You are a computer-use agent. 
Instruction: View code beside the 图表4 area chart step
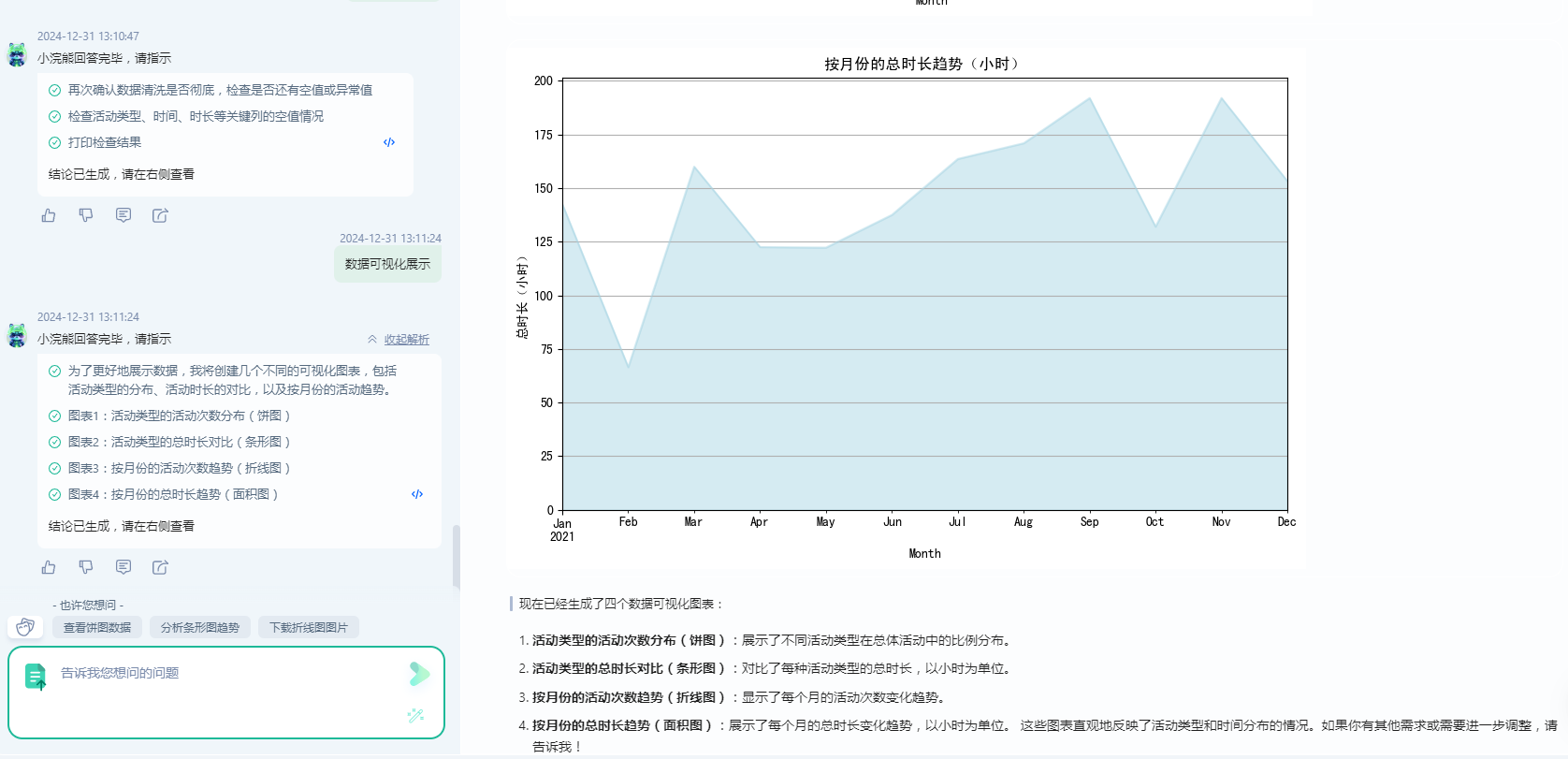417,494
